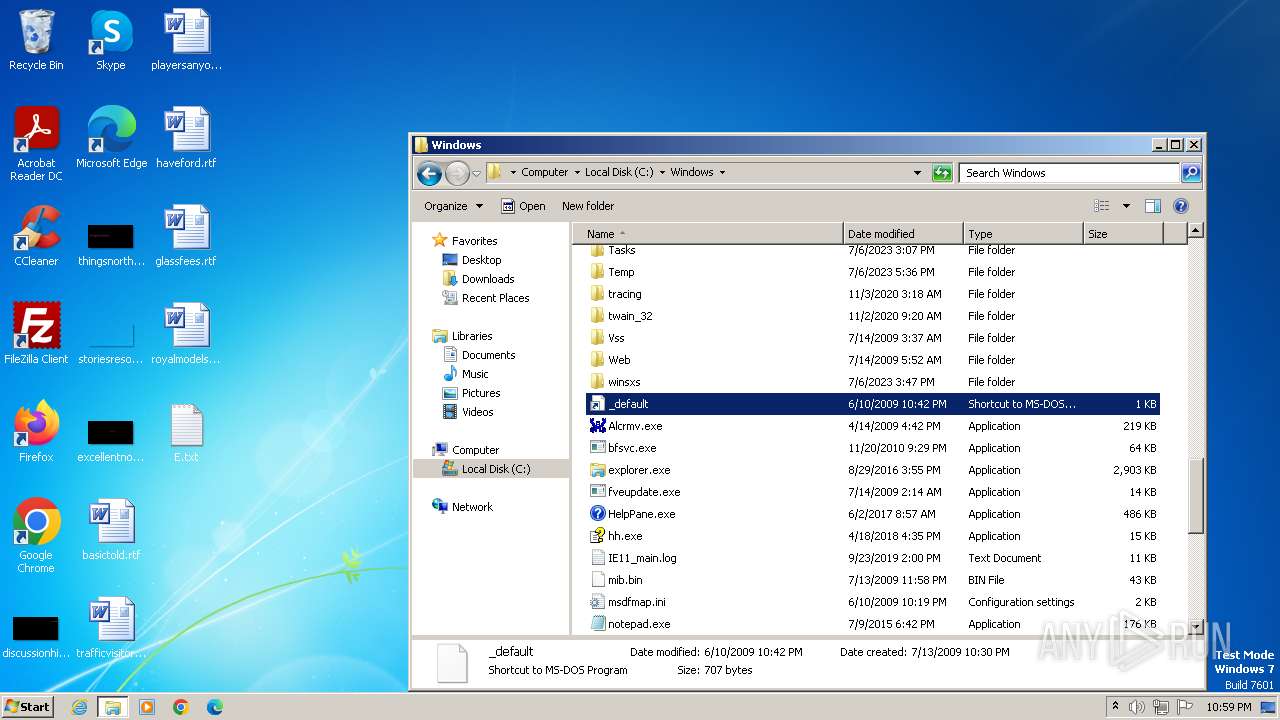The image size is (1280, 720).
Task: Toggle the preview pane button
Action: pyautogui.click(x=1153, y=206)
